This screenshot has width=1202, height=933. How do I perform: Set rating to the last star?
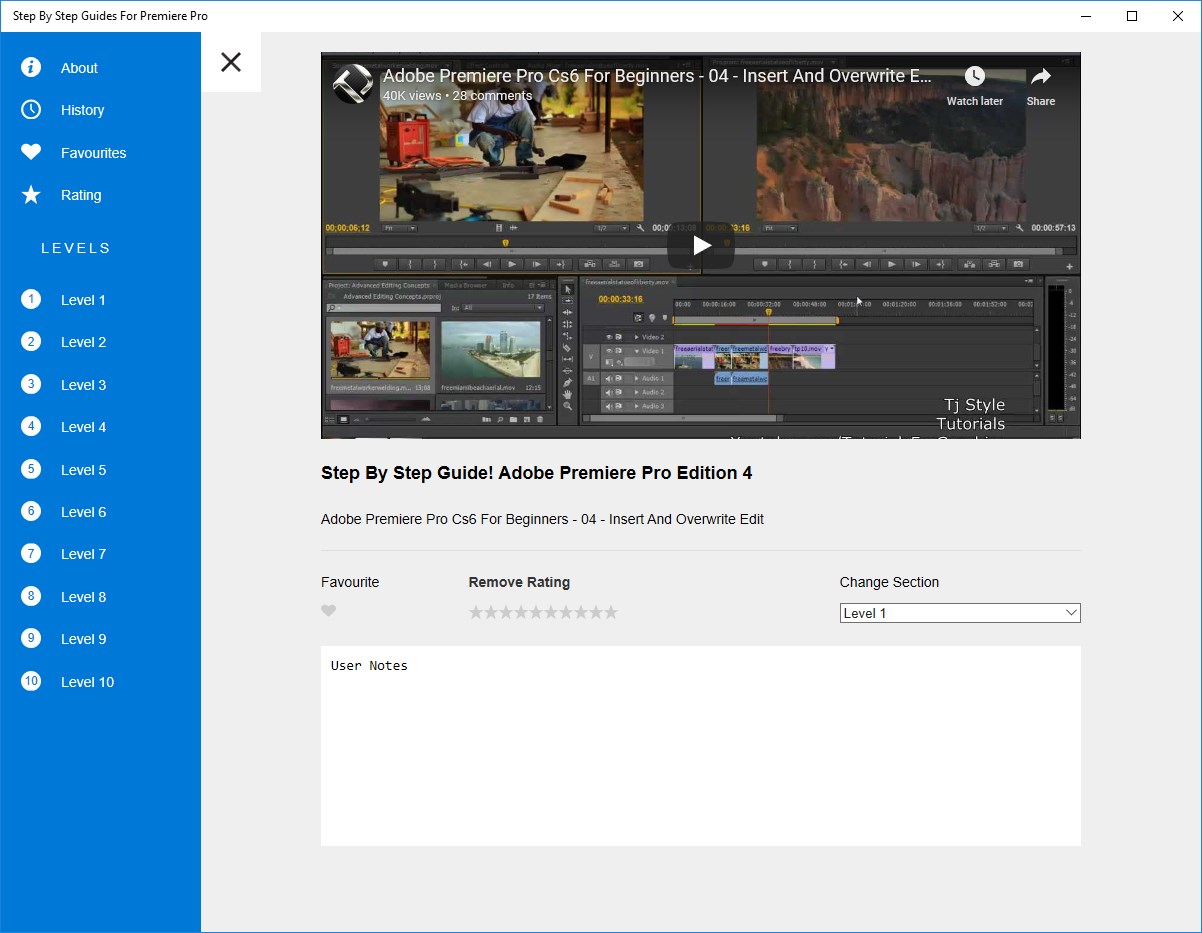(611, 612)
